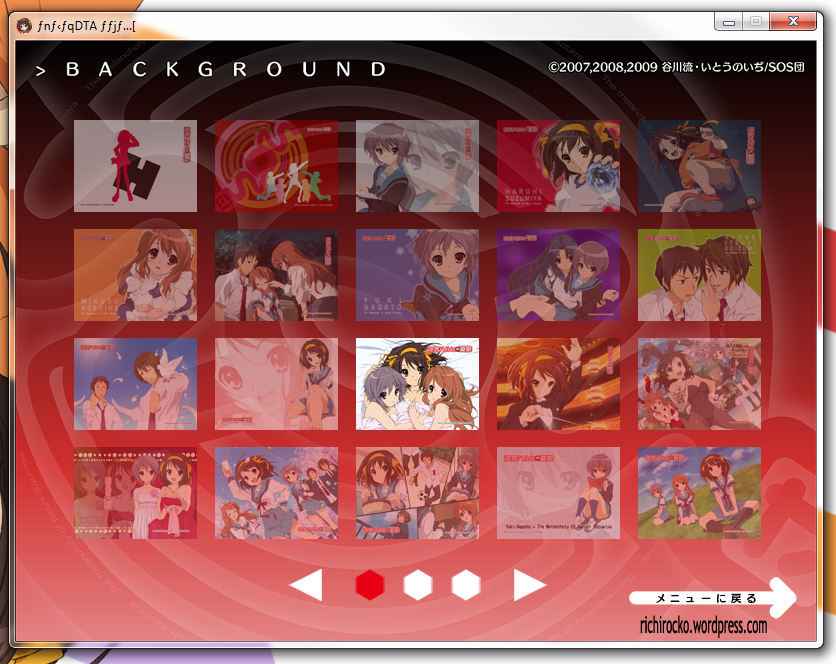Screen dimensions: 836x664
Task: Choose the faded gray Yuki close-up wallpaper
Action: coord(417,166)
